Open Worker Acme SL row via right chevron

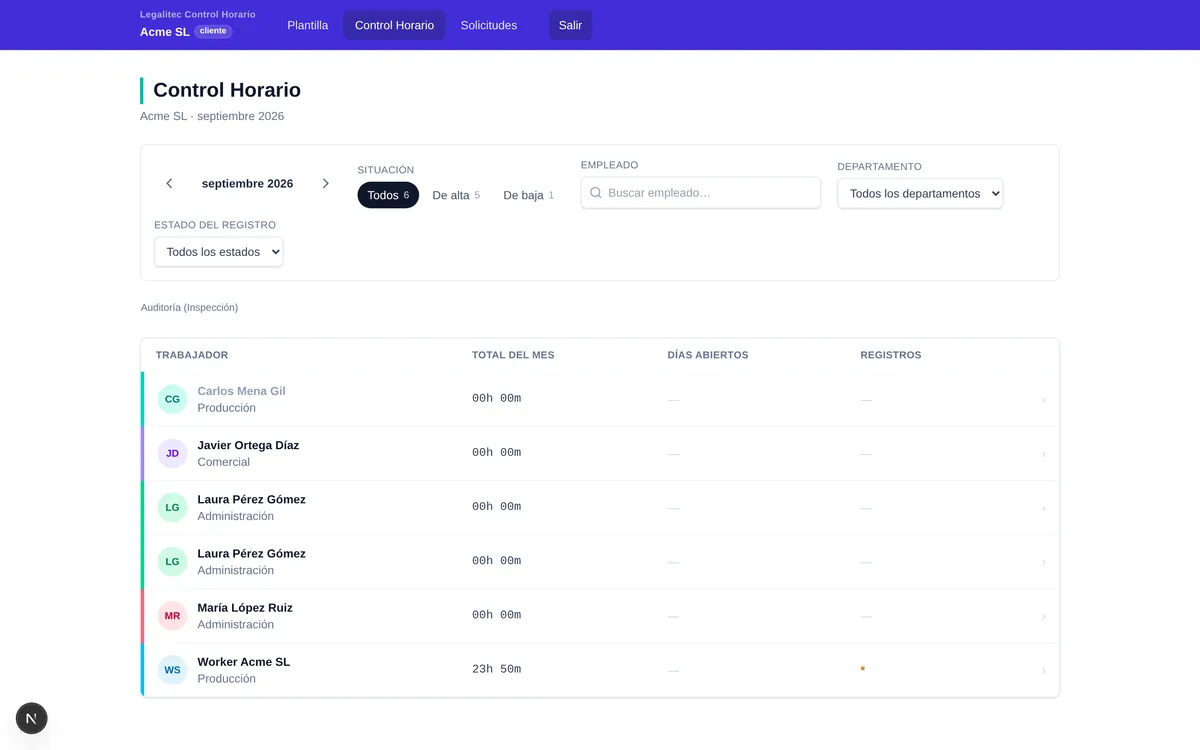coord(1044,670)
